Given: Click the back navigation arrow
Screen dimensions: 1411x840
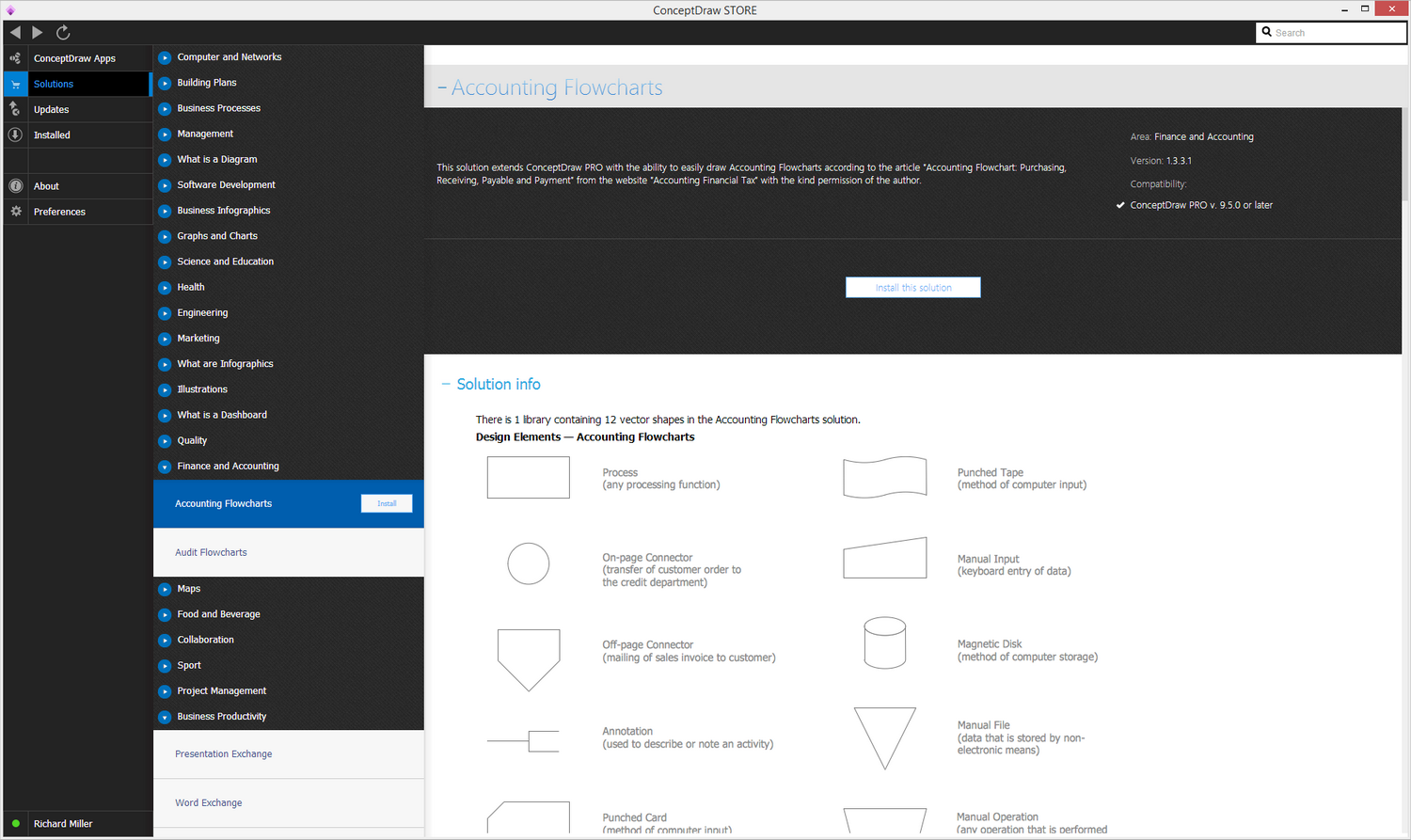Looking at the screenshot, I should (x=15, y=32).
